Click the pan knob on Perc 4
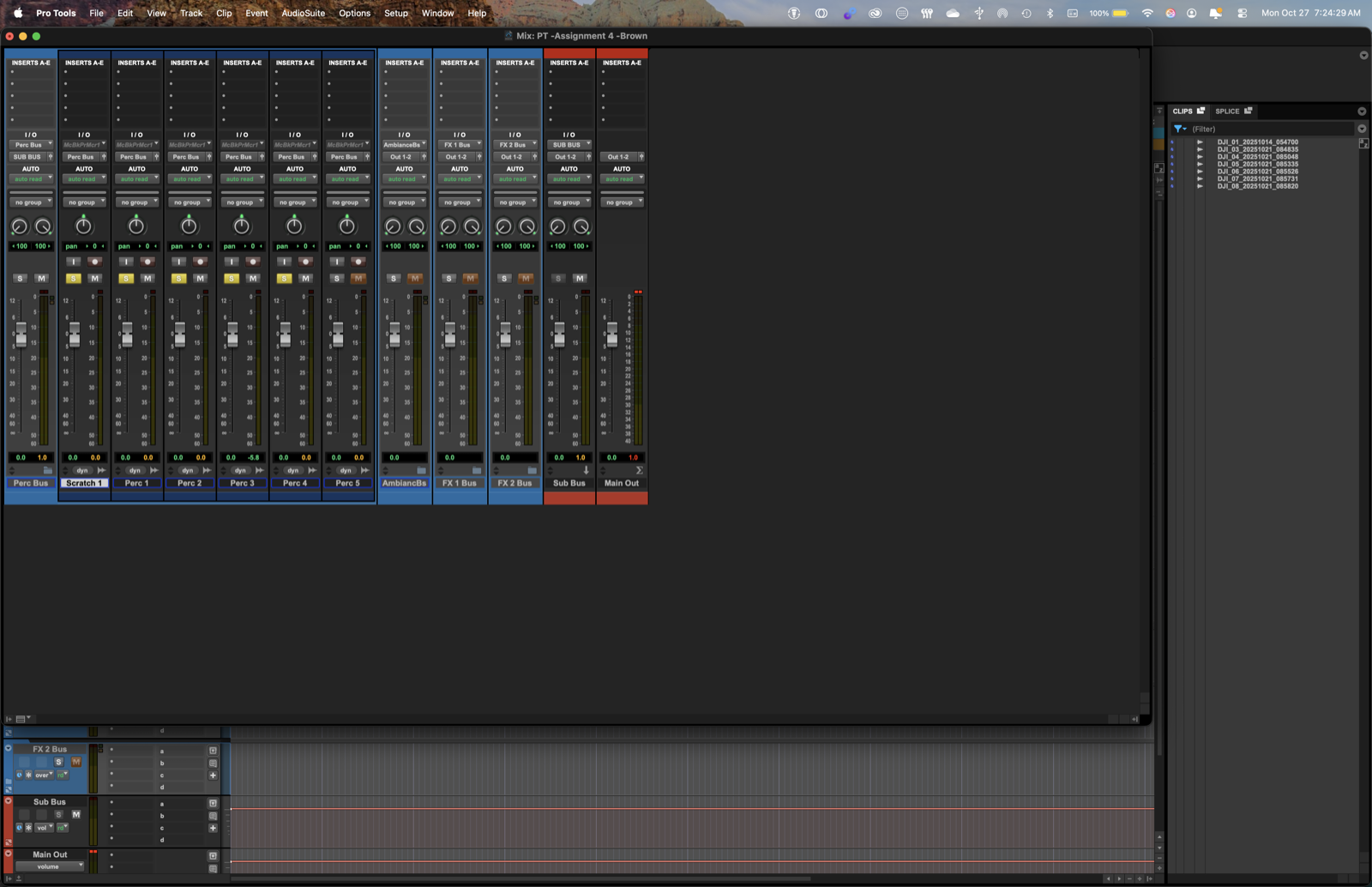 tap(294, 226)
